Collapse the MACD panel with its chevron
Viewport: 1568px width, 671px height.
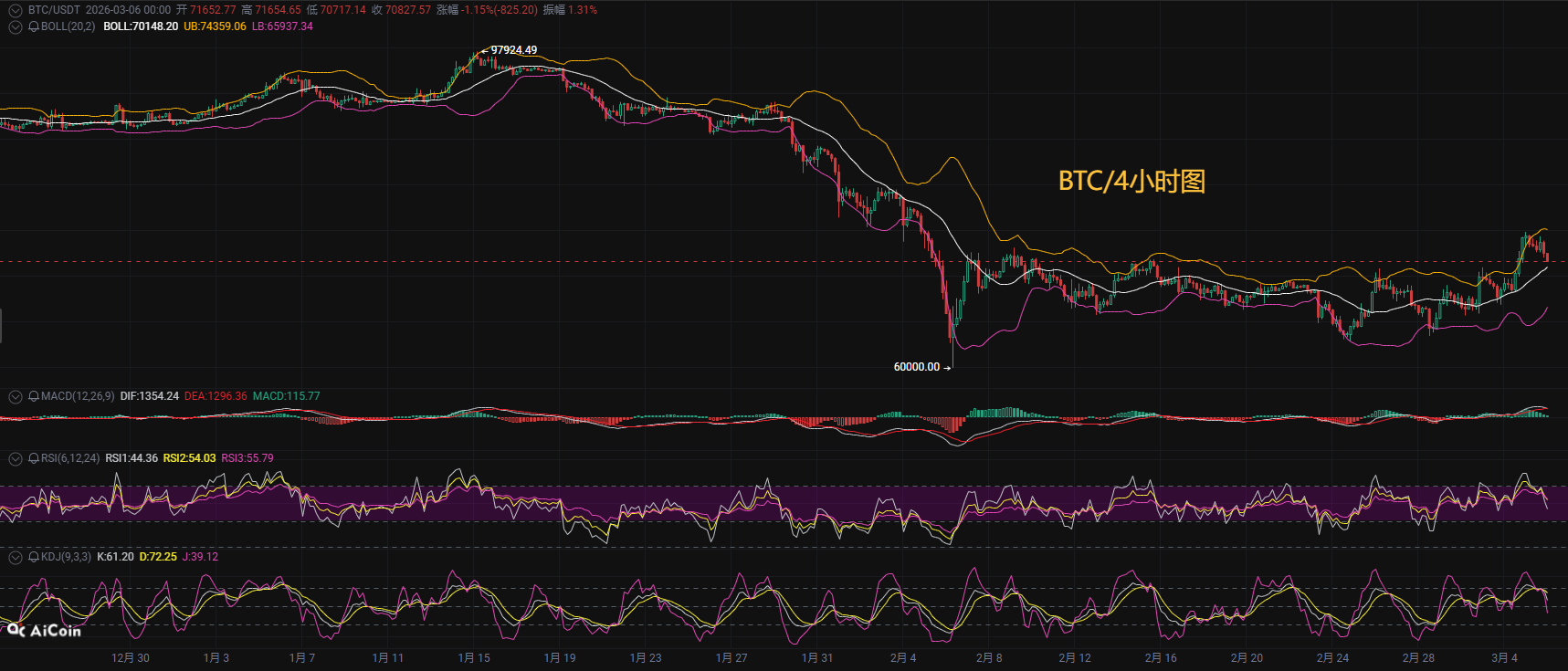click(x=15, y=396)
